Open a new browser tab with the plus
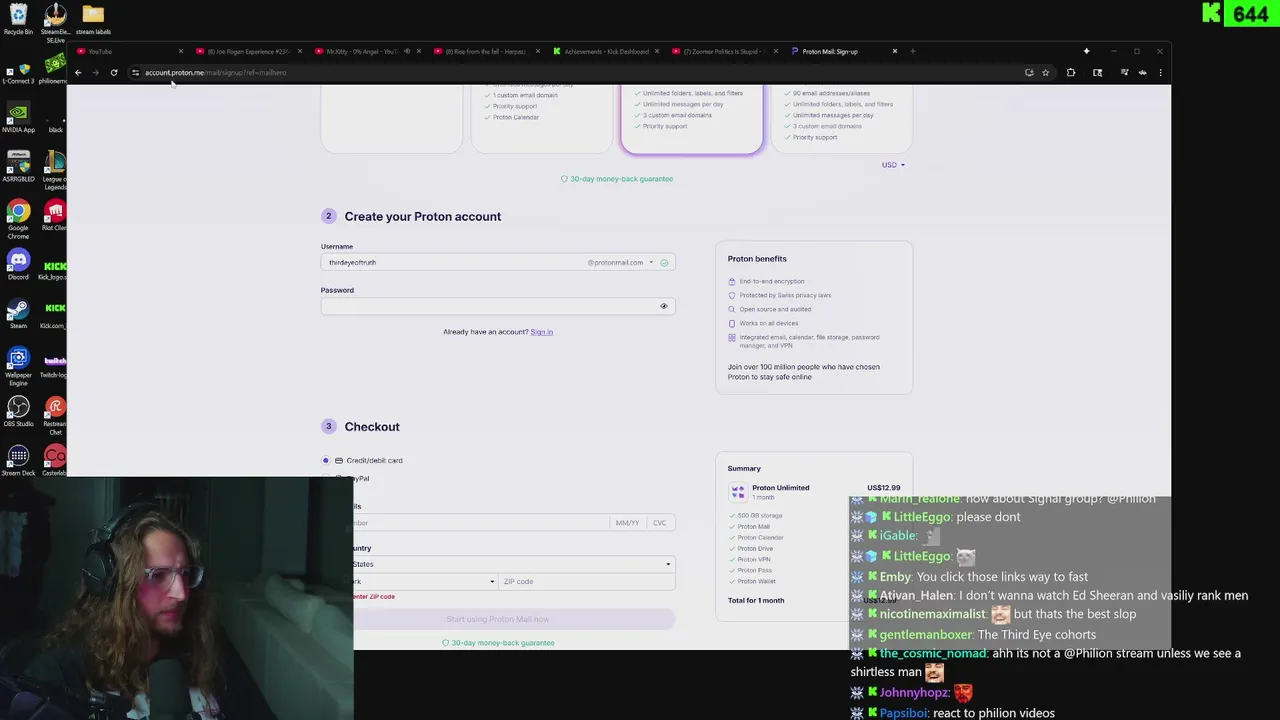Viewport: 1280px width, 720px height. (912, 51)
